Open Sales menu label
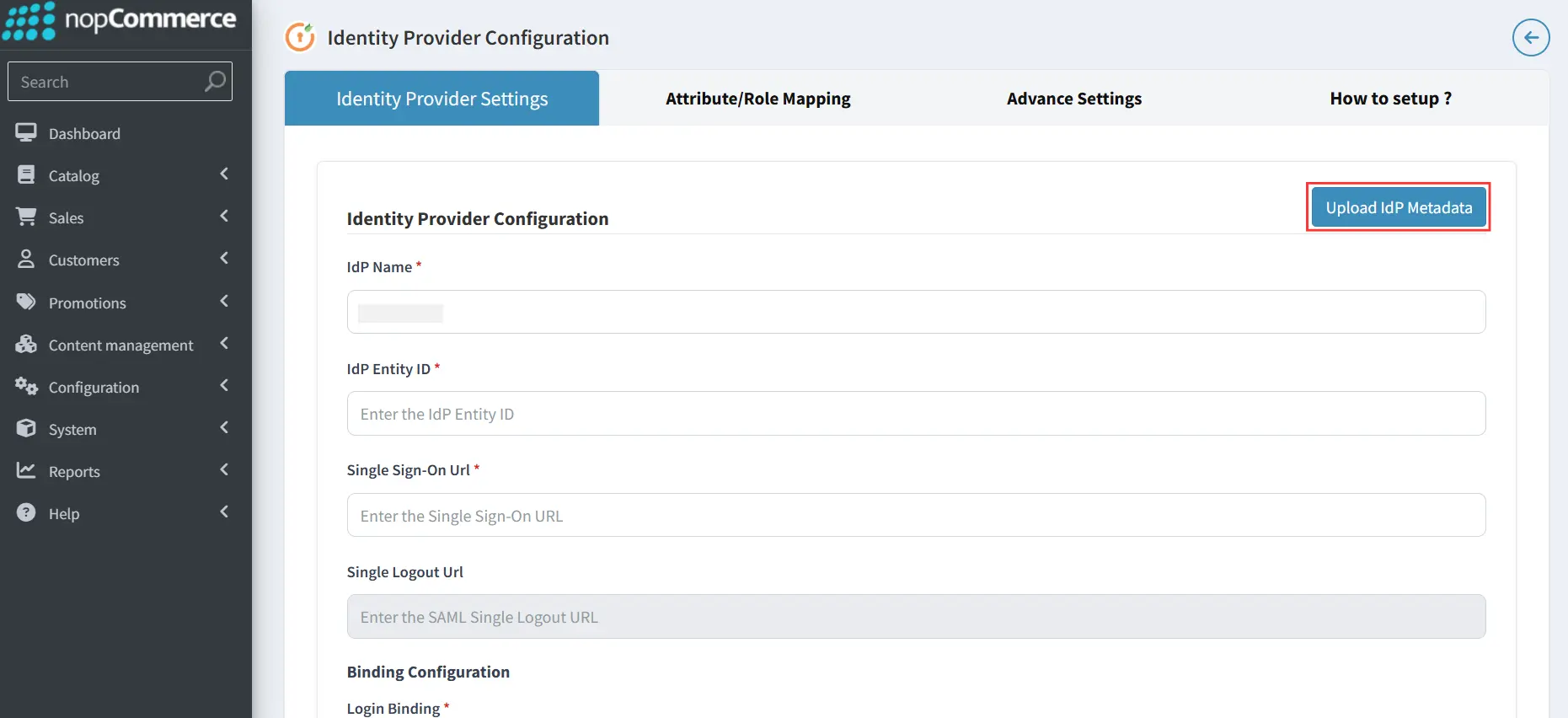This screenshot has width=1568, height=718. (x=66, y=218)
